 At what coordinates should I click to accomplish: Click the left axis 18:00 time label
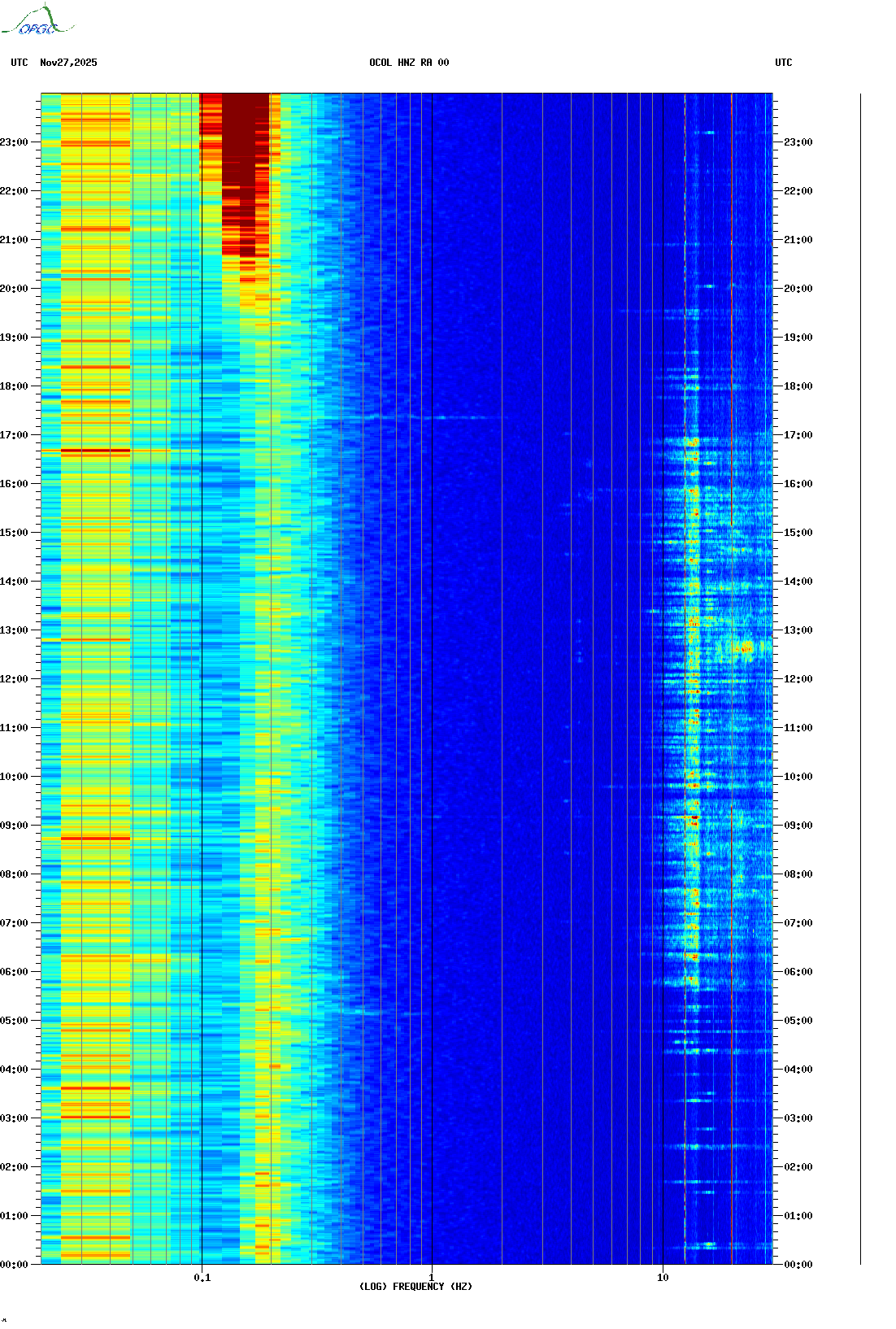tap(14, 386)
